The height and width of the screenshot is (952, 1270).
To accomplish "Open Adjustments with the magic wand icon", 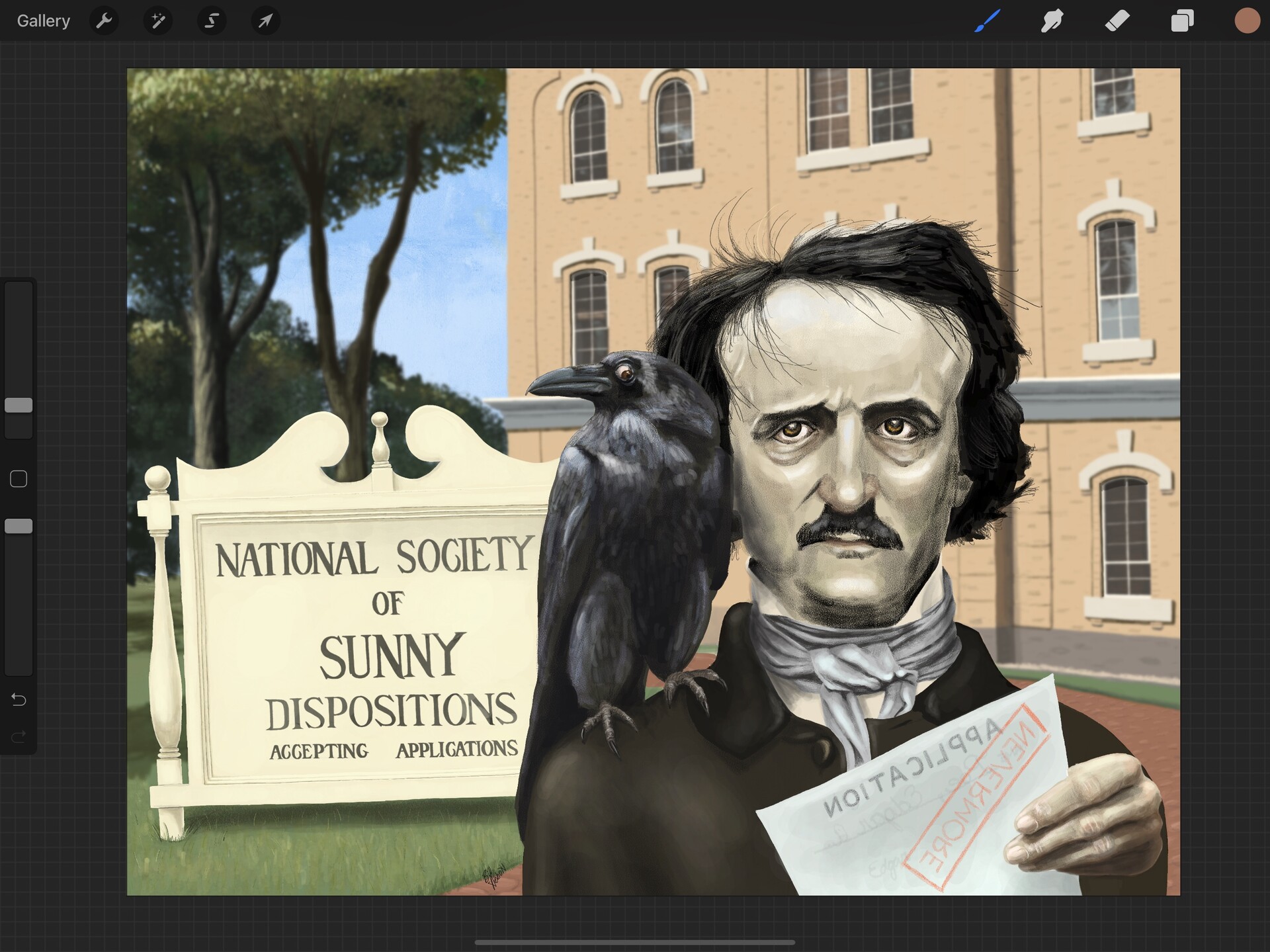I will point(157,21).
